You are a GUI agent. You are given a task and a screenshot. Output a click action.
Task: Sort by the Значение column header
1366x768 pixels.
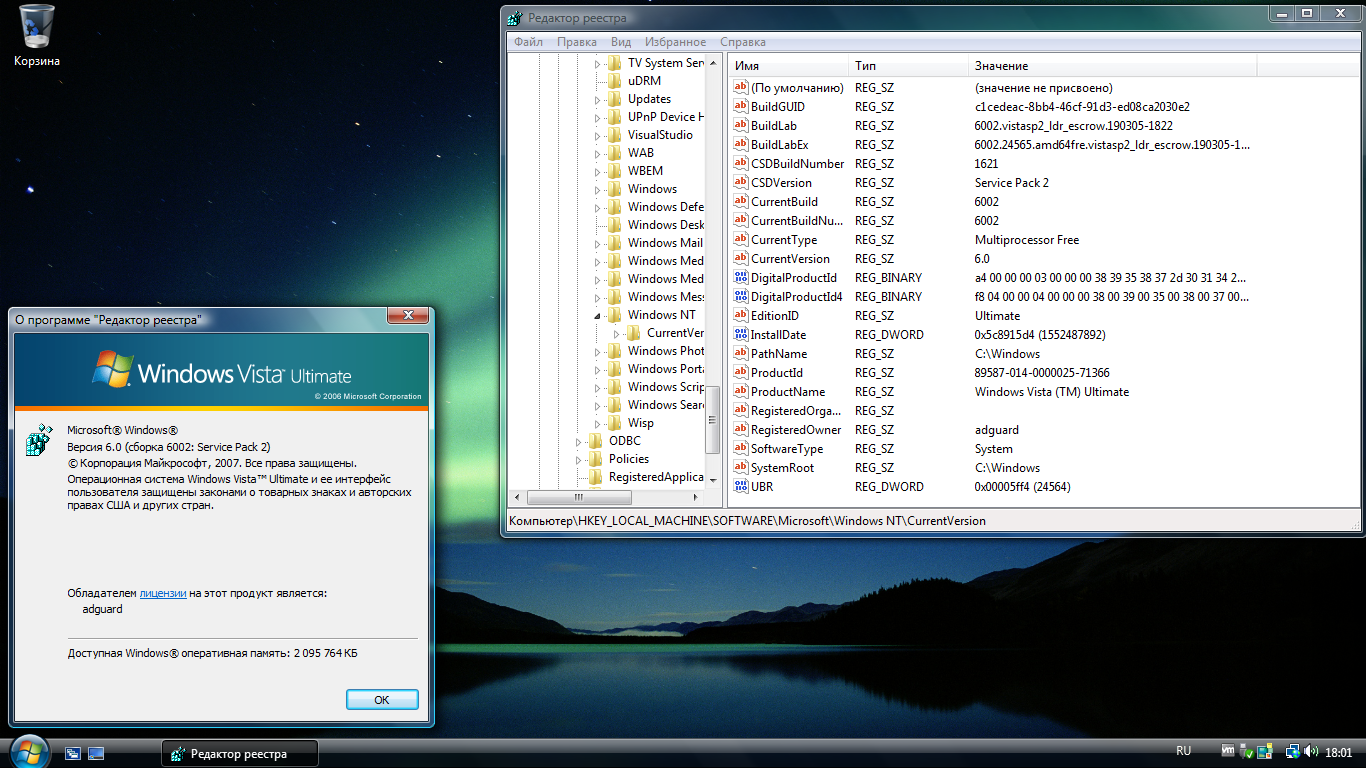1112,65
